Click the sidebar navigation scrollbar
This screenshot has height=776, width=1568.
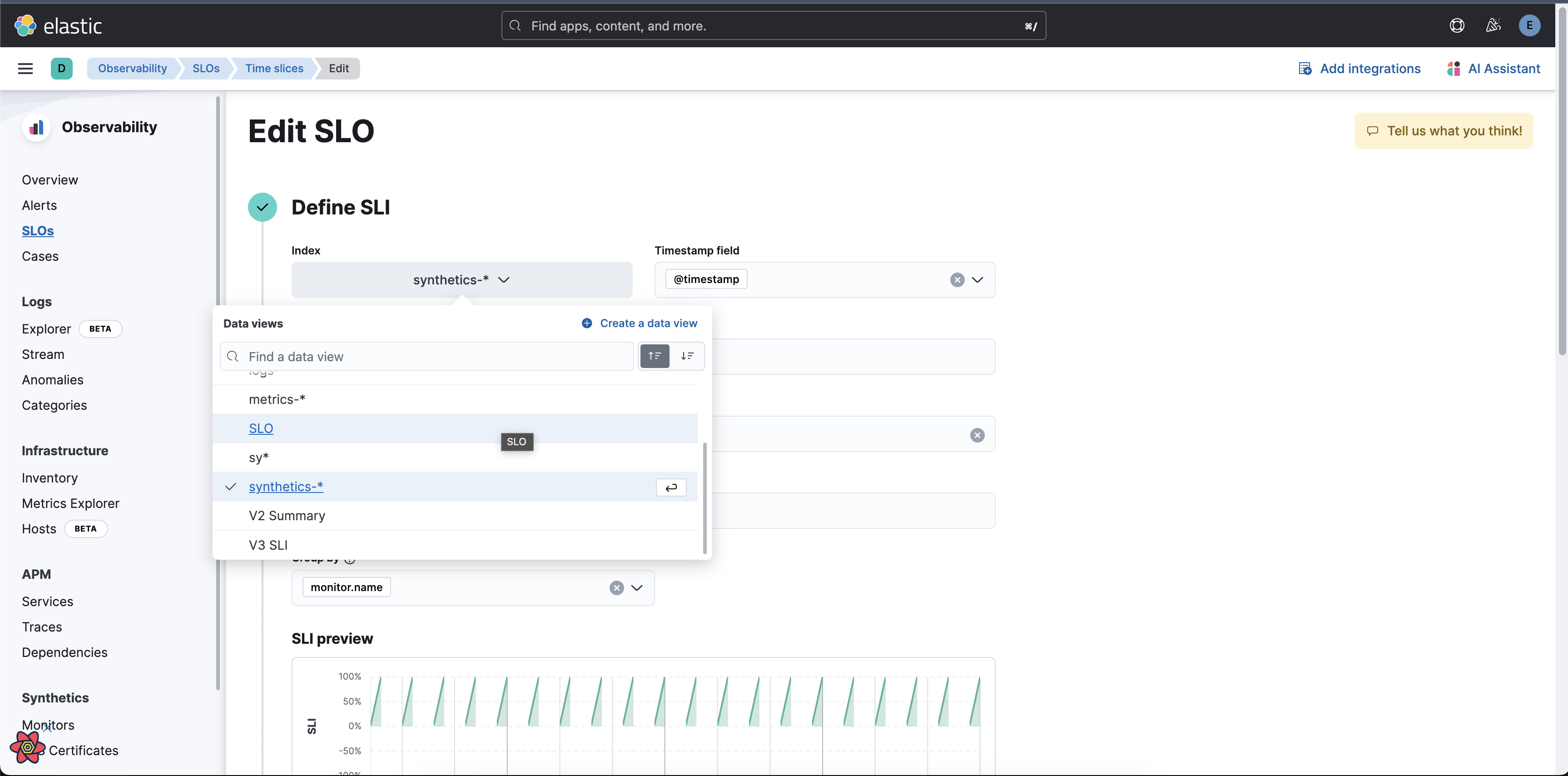[218, 393]
